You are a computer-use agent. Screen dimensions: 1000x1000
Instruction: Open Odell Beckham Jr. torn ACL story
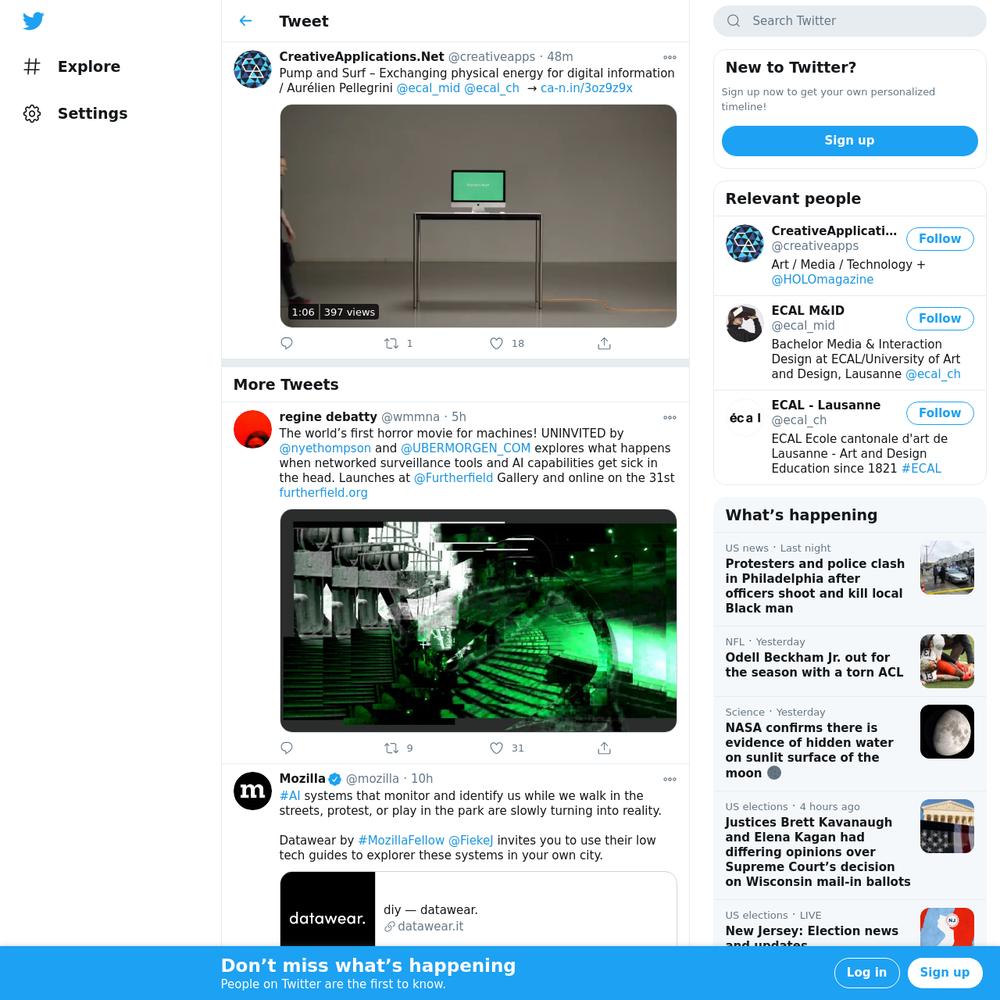[x=849, y=661]
